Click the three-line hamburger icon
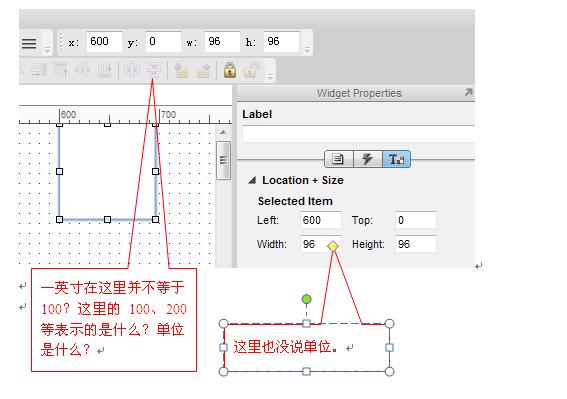The width and height of the screenshot is (567, 399). coord(29,43)
